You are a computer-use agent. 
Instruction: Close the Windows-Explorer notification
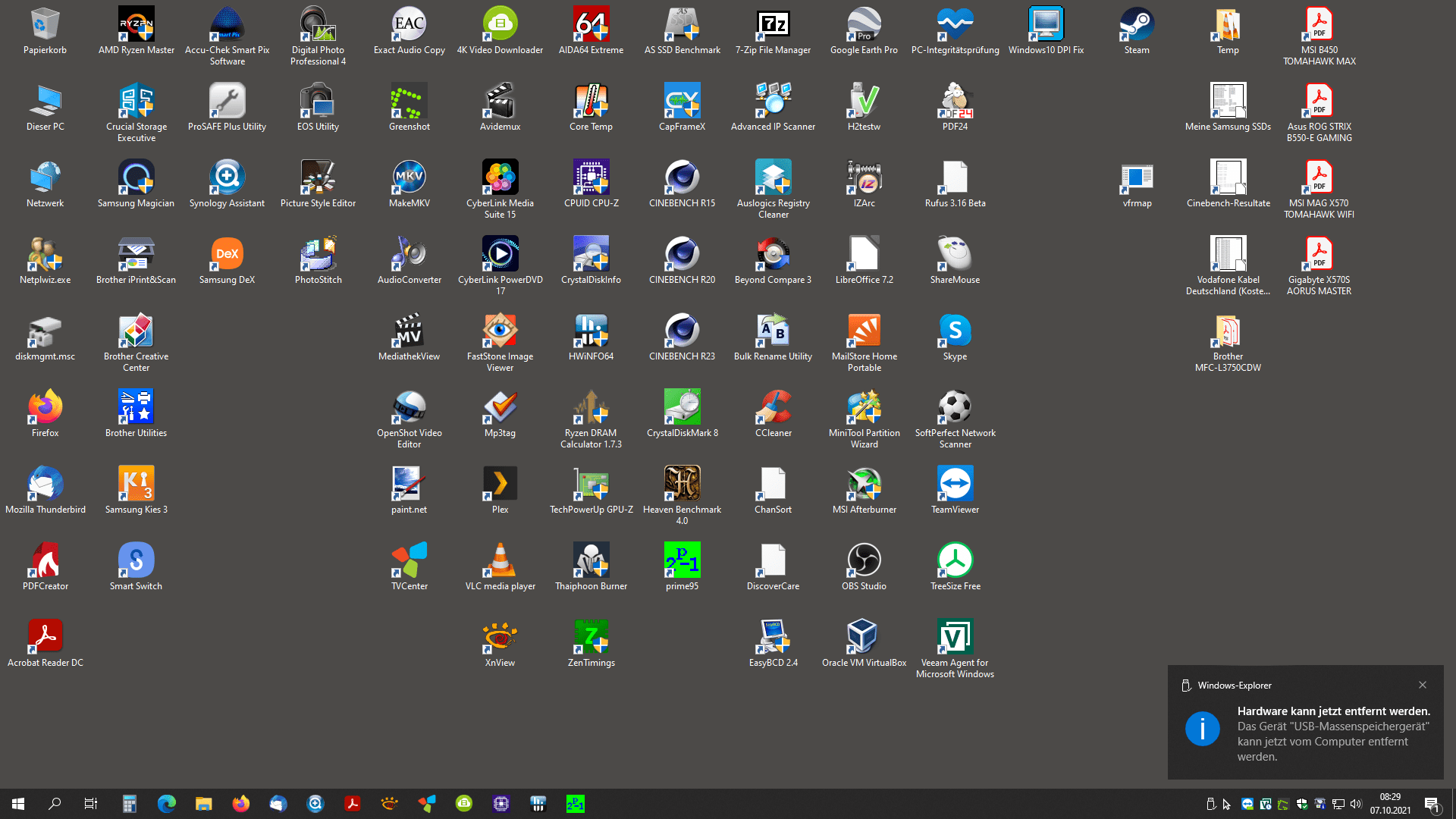pyautogui.click(x=1423, y=685)
